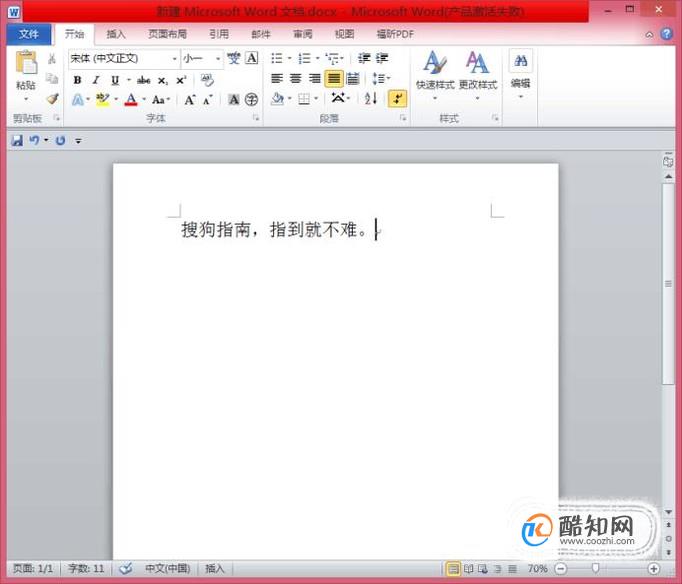Open phonetic guide (wén) icon
This screenshot has width=682, height=584.
[x=234, y=58]
